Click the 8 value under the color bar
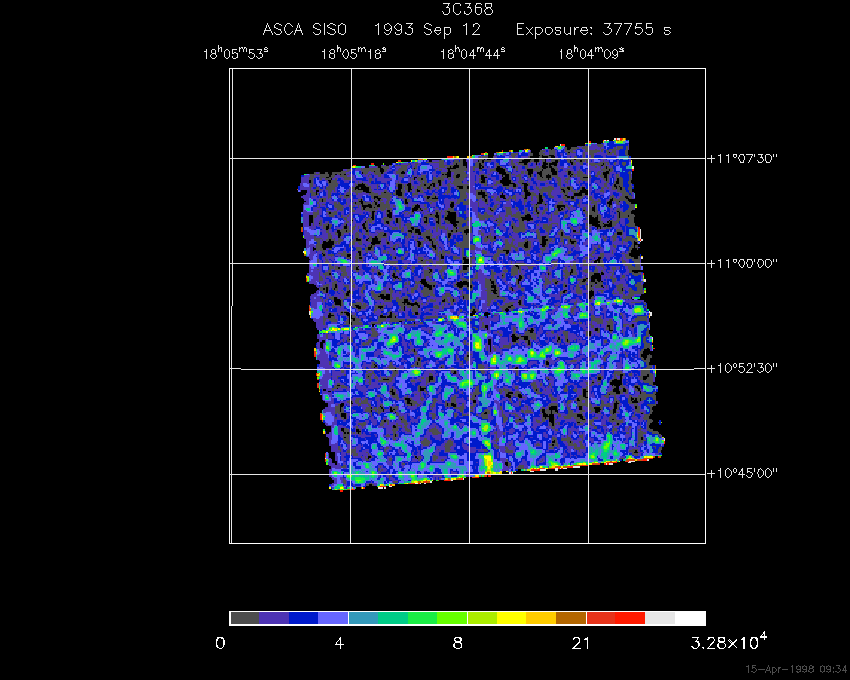850x680 pixels. pyautogui.click(x=458, y=643)
